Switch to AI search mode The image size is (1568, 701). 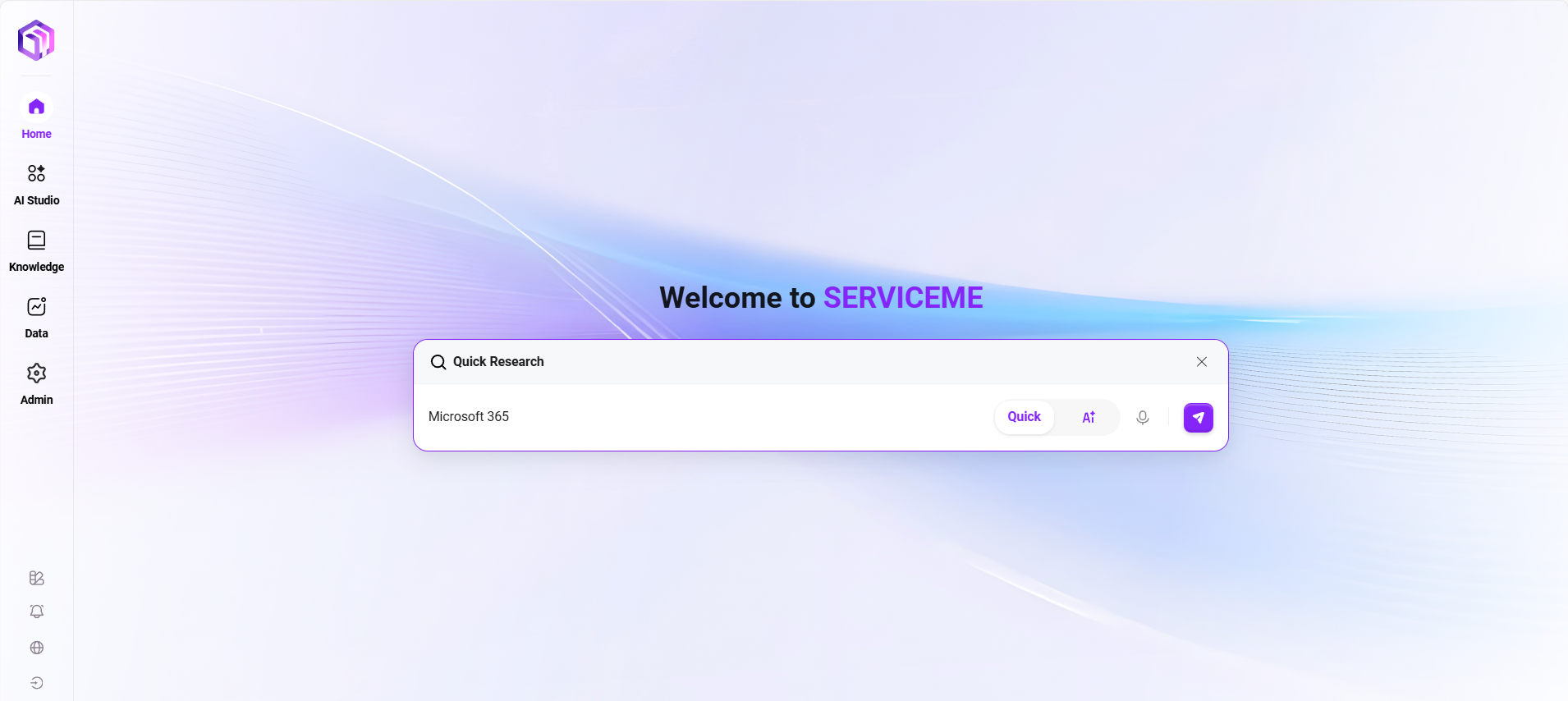[1089, 417]
